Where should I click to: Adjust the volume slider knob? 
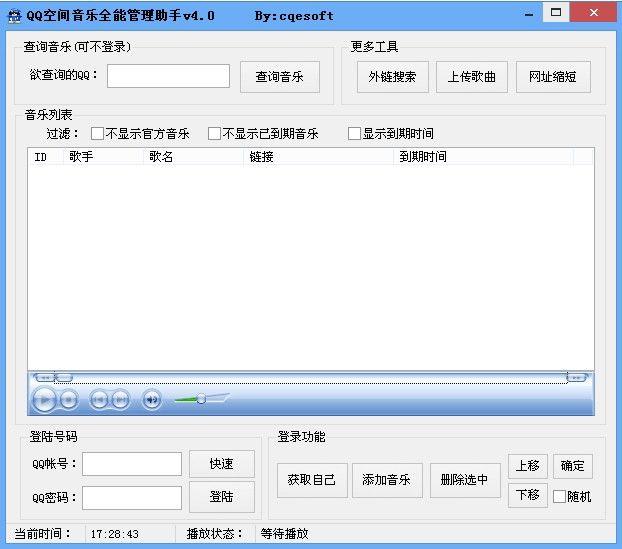tap(201, 399)
